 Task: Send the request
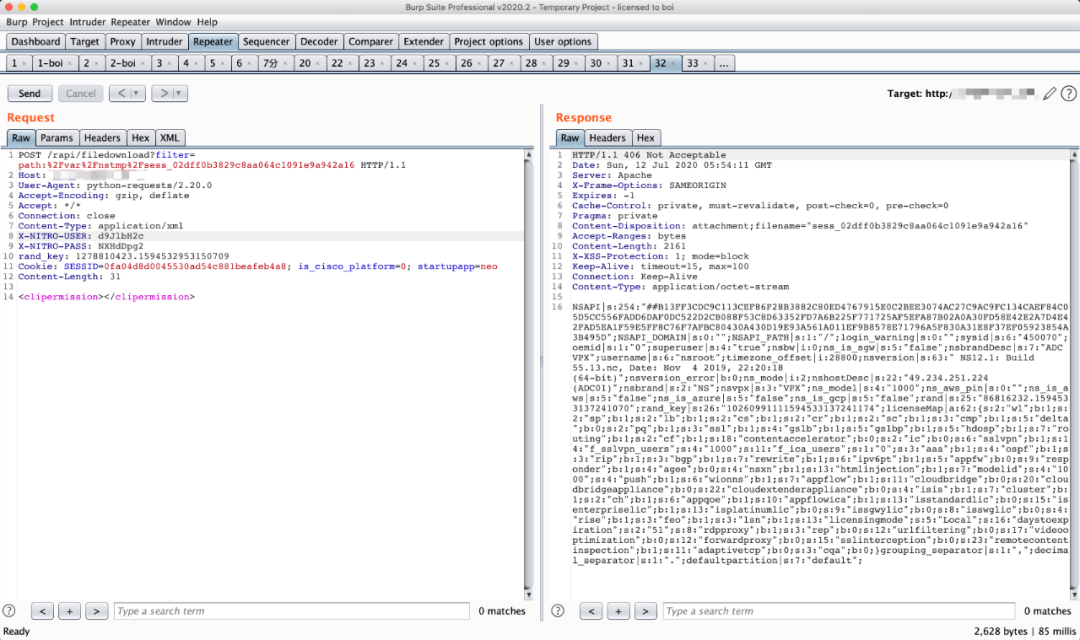coord(29,93)
